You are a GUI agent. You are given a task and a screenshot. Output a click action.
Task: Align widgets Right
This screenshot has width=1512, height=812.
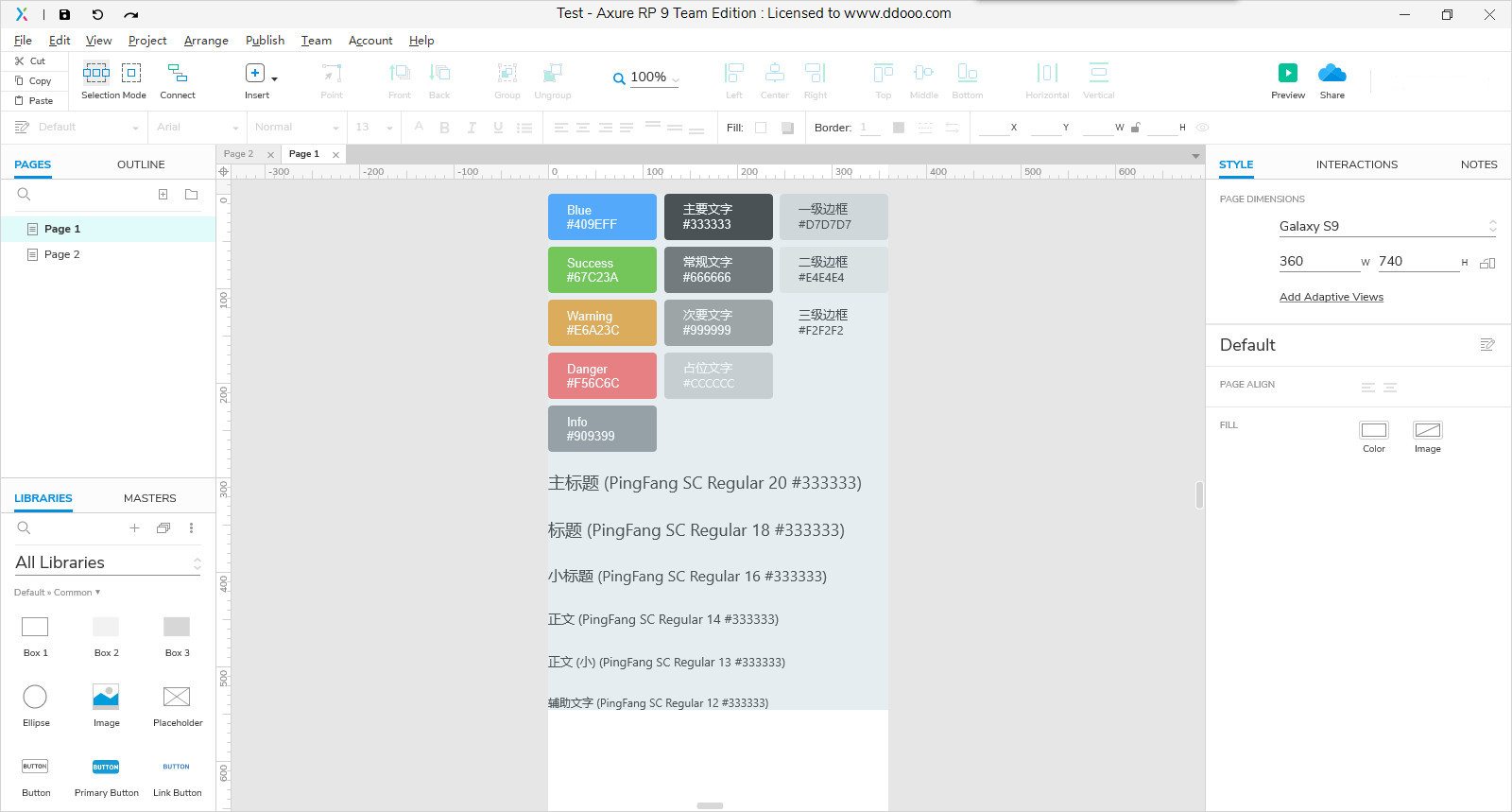coord(816,80)
